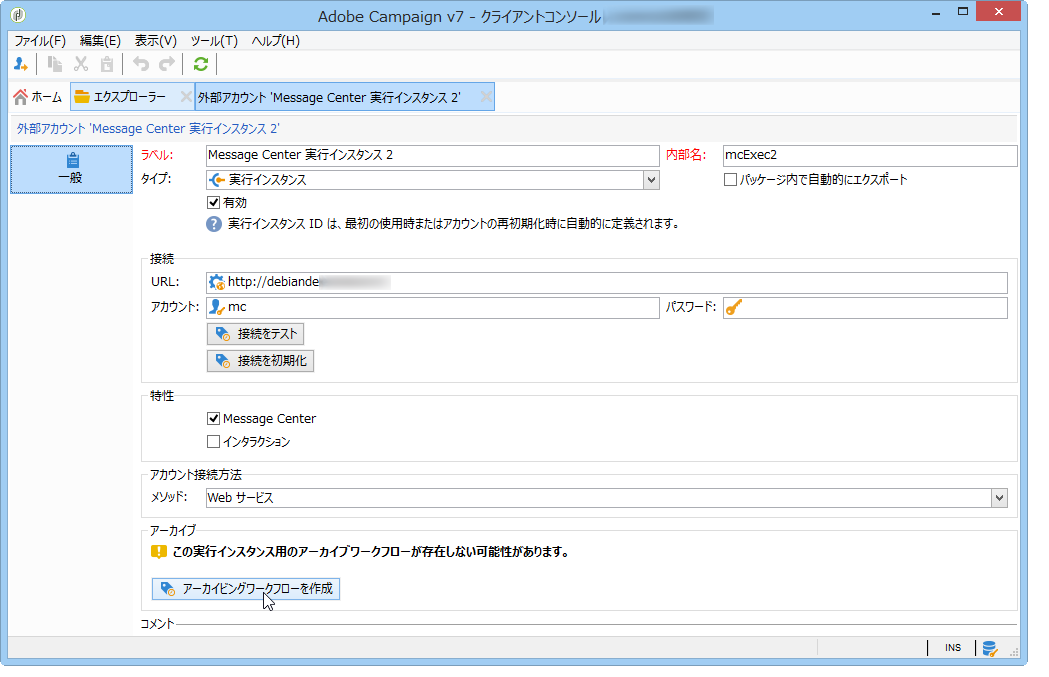Click the パスワード input field
Viewport: 1049px width, 677px height.
(865, 308)
